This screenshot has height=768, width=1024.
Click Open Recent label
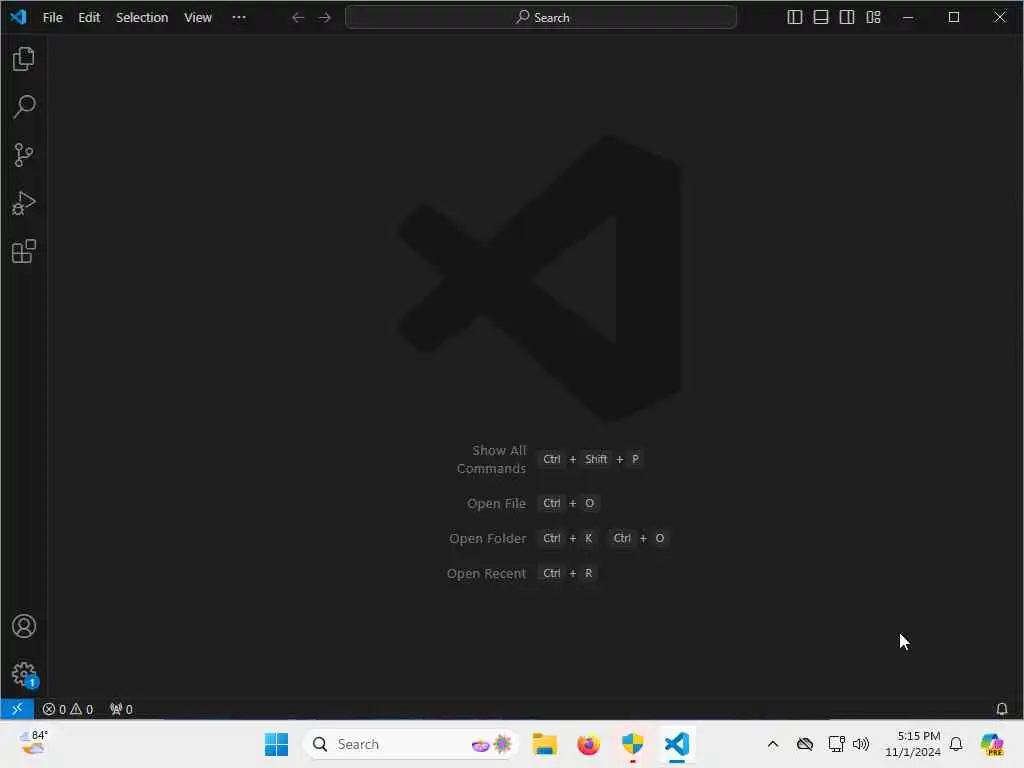click(x=486, y=573)
